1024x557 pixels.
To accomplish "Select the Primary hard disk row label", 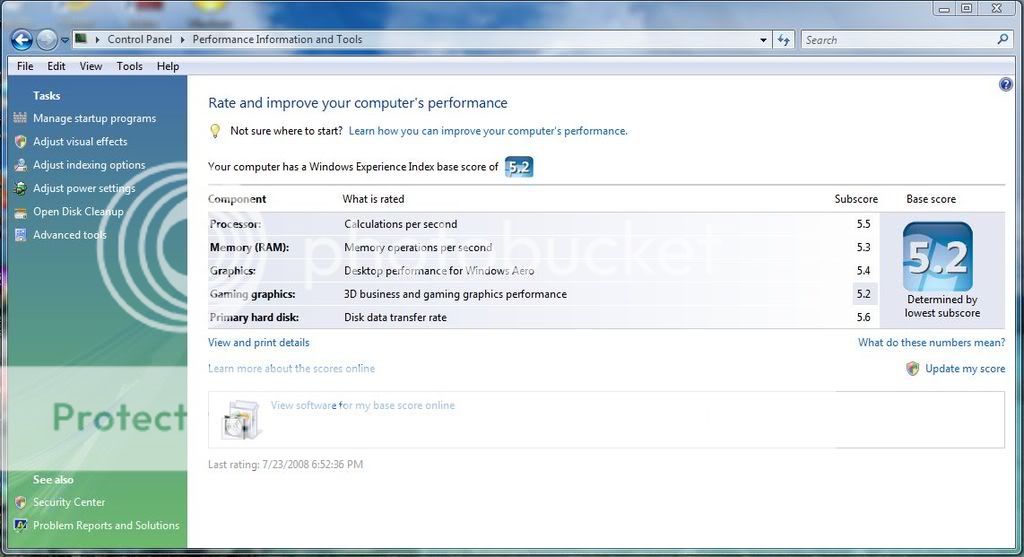I will [254, 317].
